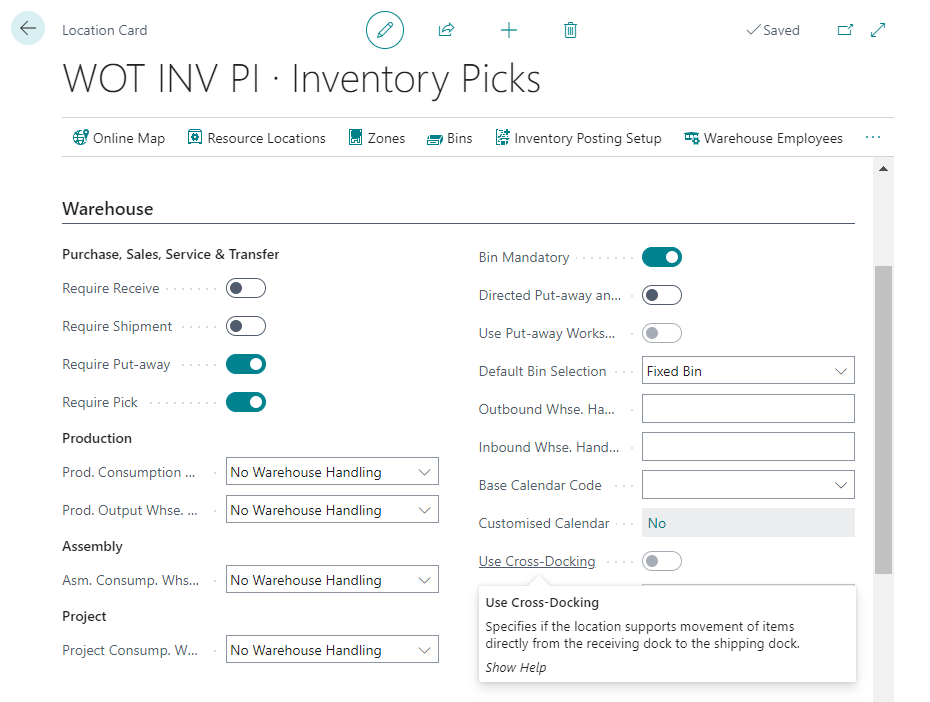Click the pencil edit icon
This screenshot has height=702, width=930.
tap(385, 30)
